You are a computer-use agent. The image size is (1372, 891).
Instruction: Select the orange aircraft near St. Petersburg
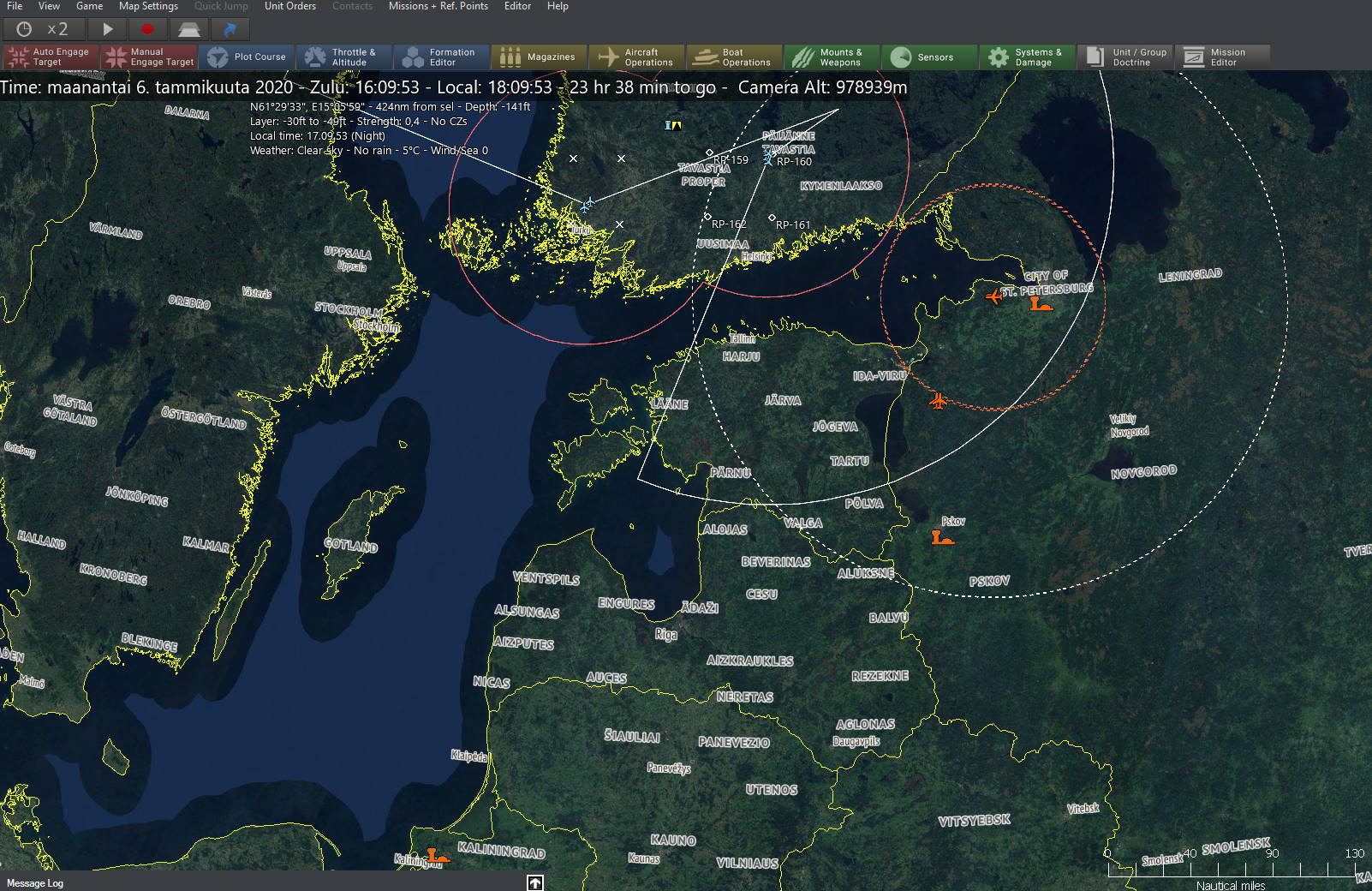[993, 297]
